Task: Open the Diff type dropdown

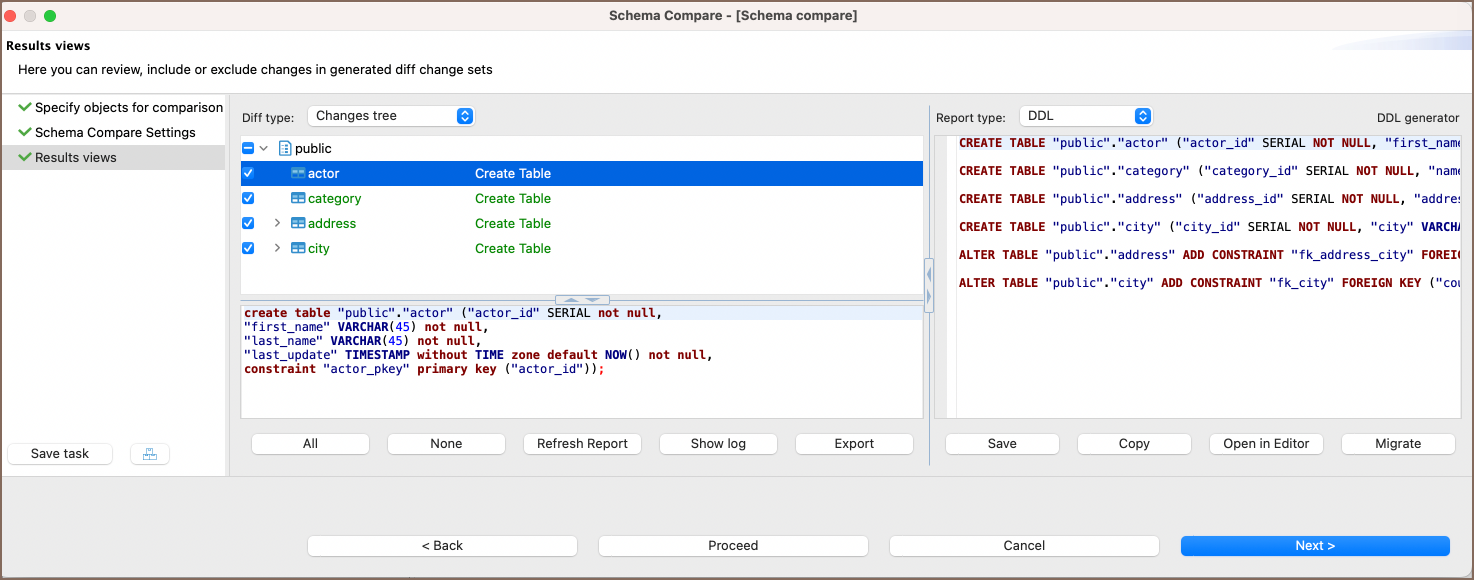Action: point(390,116)
